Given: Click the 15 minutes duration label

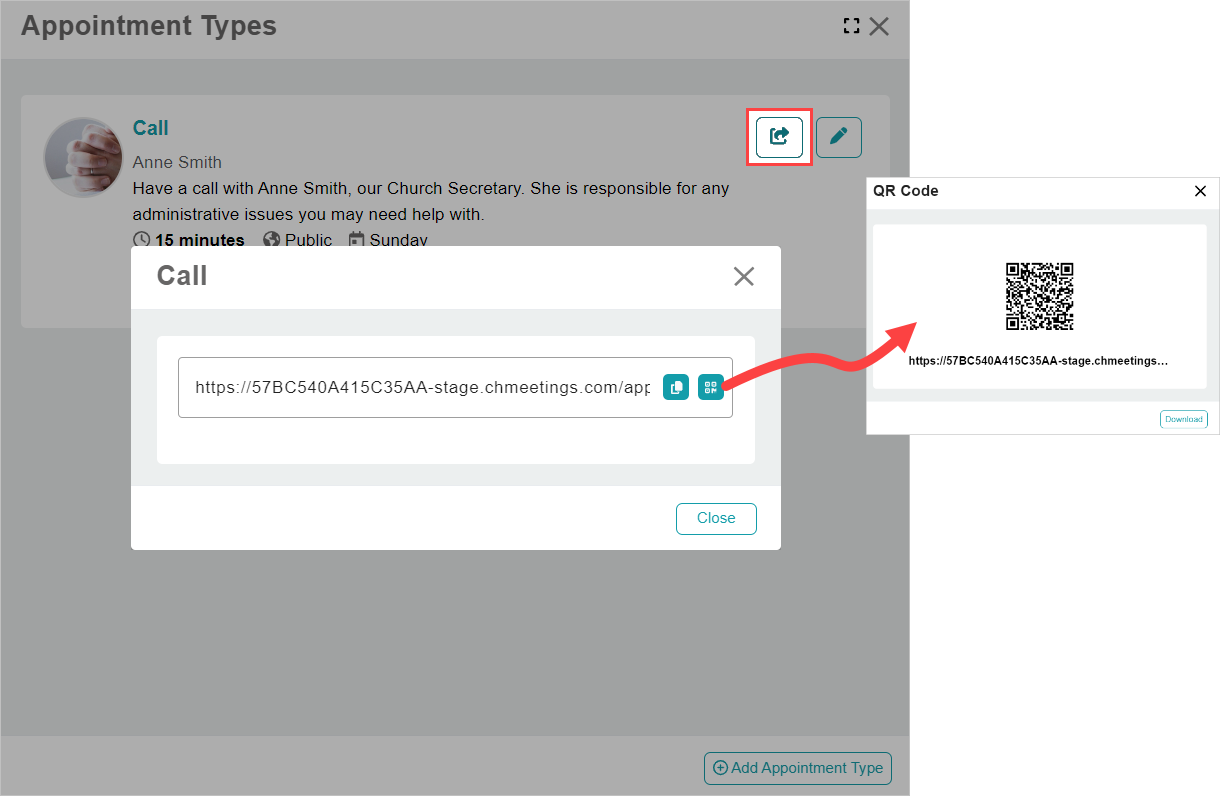Looking at the screenshot, I should (x=189, y=240).
